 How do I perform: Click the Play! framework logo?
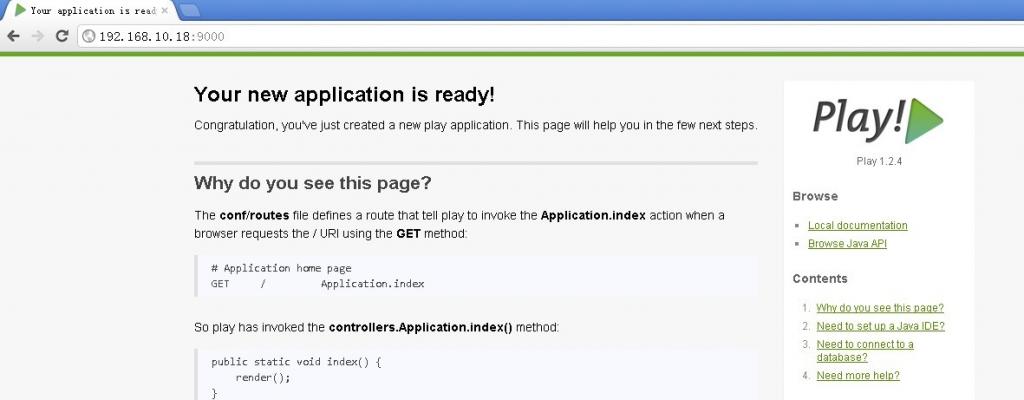878,120
